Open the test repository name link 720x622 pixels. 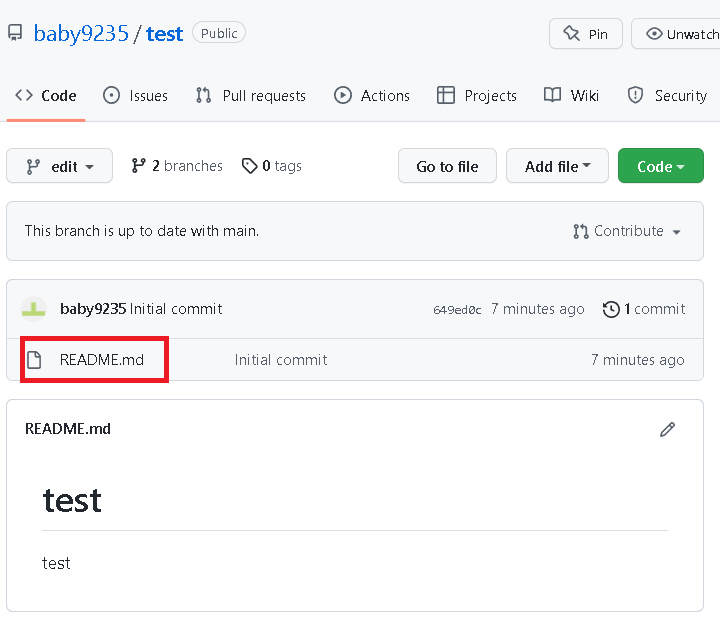(x=164, y=34)
